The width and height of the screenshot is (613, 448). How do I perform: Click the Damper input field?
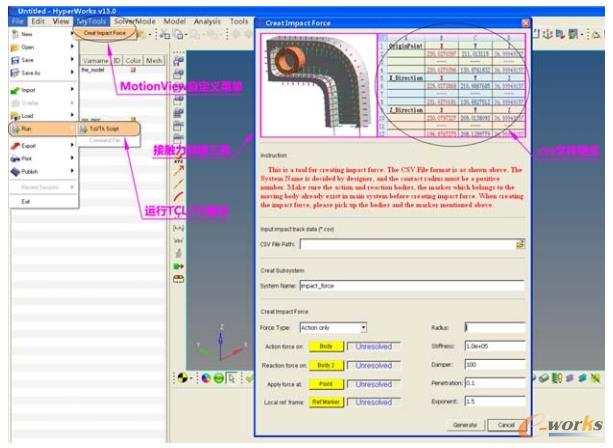(495, 364)
